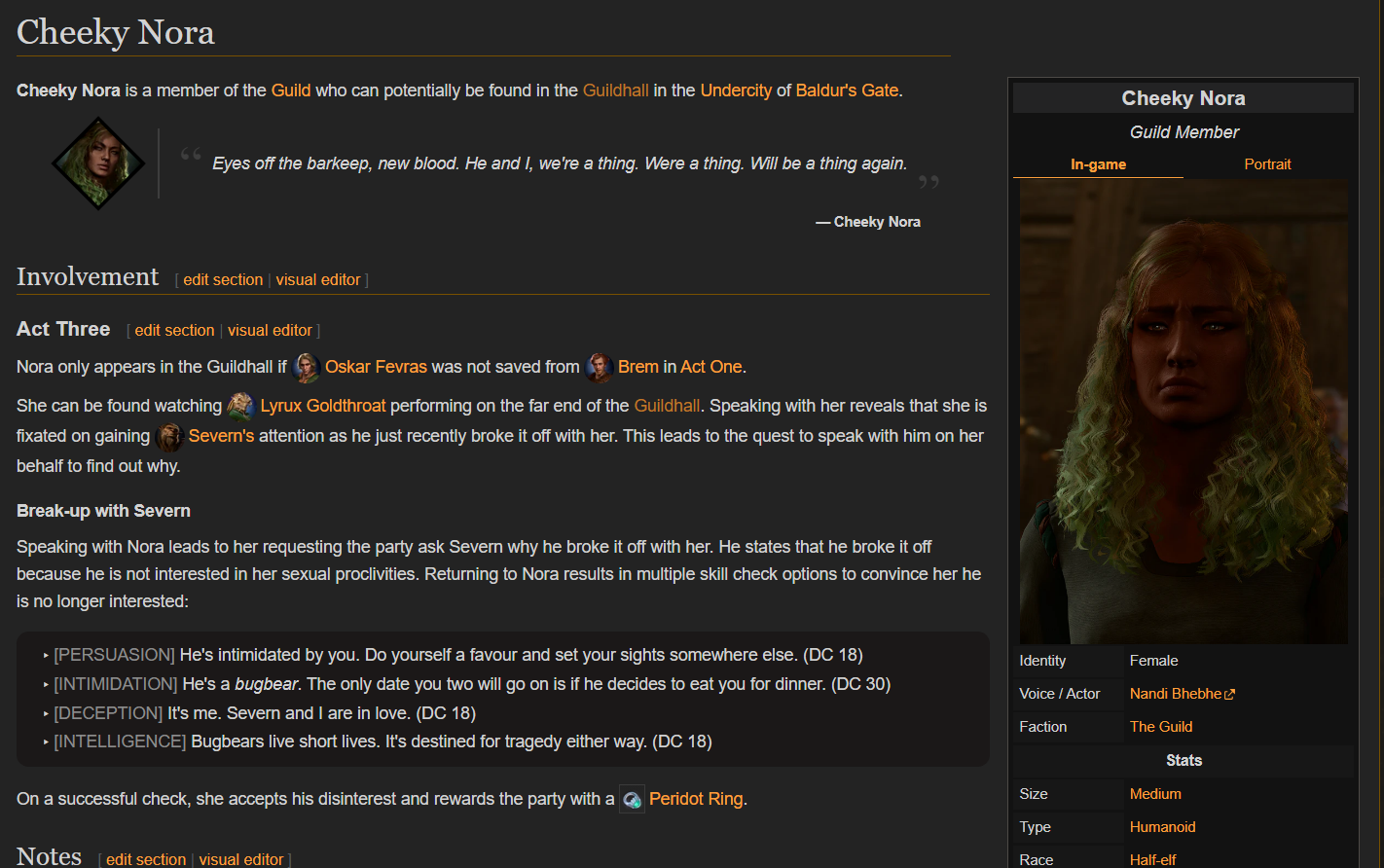This screenshot has height=868, width=1384.
Task: Click the 'Race' infobox label
Action: [1037, 860]
